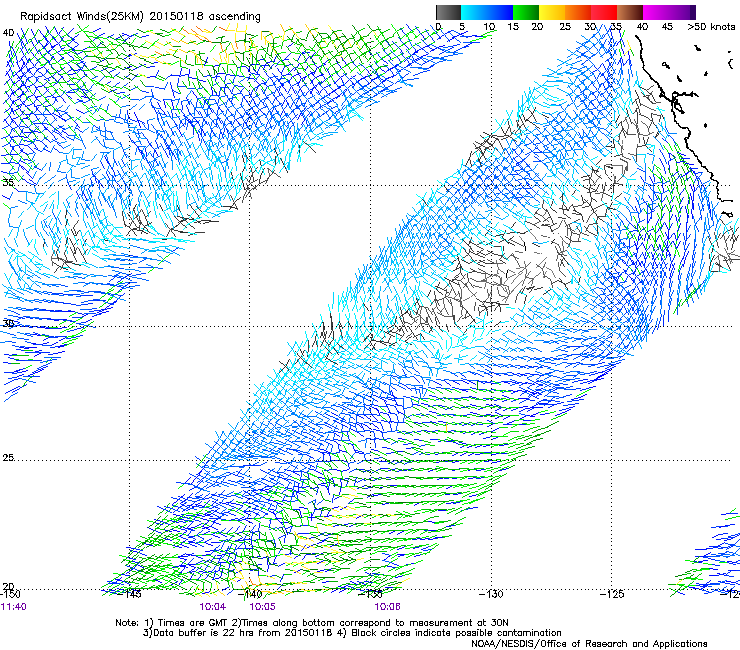Click the cyan 5-10 knots legend swatch
Viewport: 740px width, 650px height.
pyautogui.click(x=474, y=12)
